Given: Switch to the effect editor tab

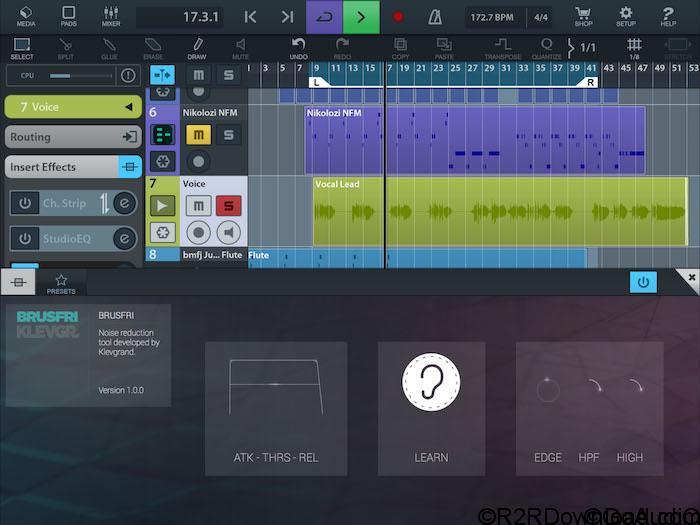Looking at the screenshot, I should [18, 283].
